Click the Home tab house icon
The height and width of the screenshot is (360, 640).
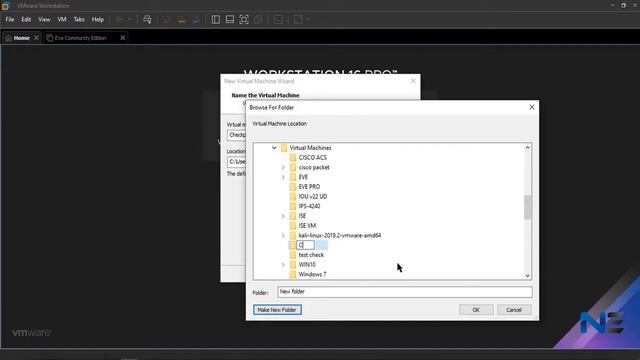9,38
